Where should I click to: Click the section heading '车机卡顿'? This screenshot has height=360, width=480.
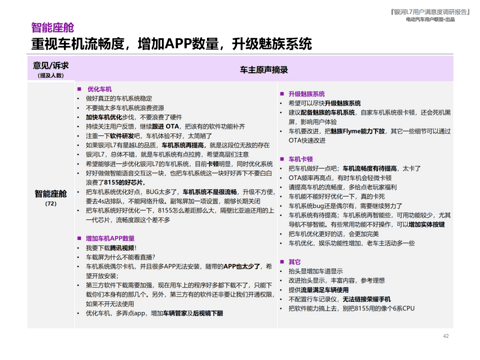(301, 159)
